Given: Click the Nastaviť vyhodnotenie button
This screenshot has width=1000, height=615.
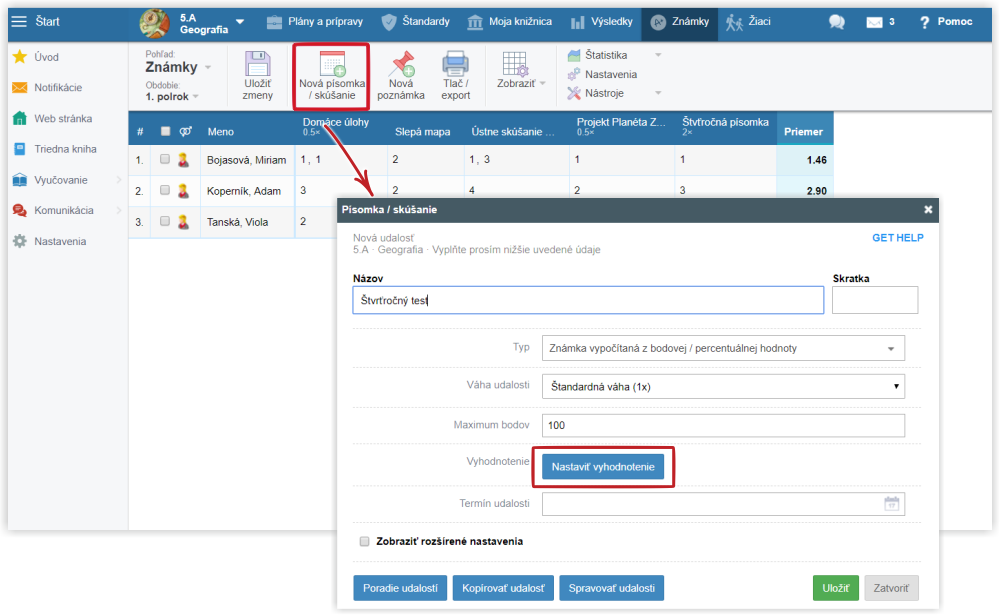Looking at the screenshot, I should pyautogui.click(x=603, y=467).
